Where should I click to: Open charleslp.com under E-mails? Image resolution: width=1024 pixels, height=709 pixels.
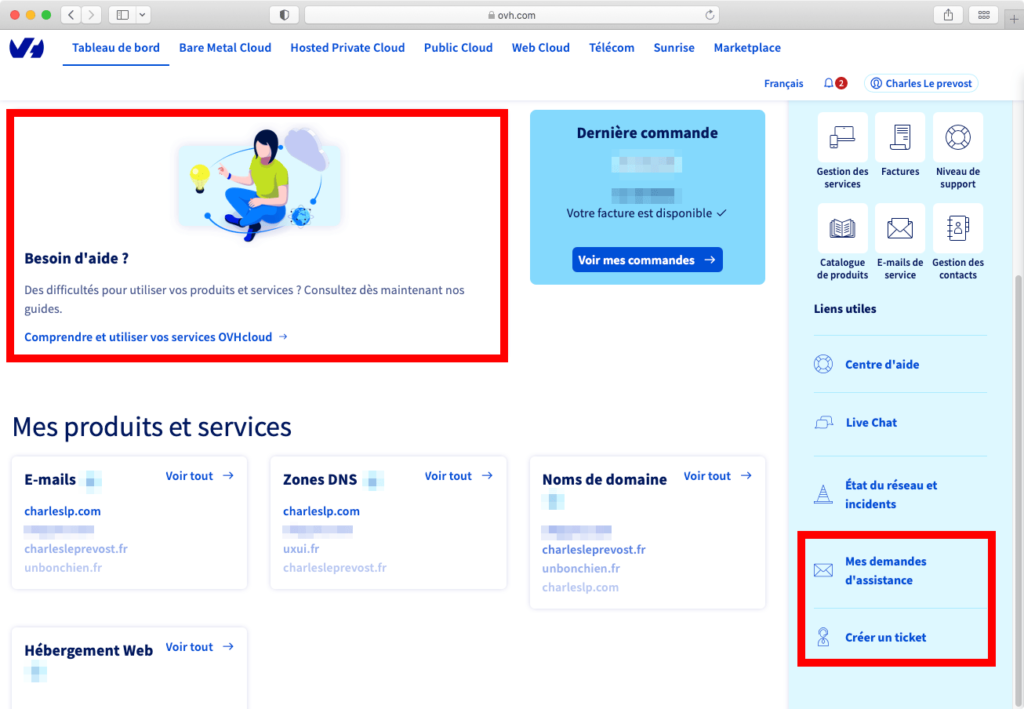(x=63, y=511)
